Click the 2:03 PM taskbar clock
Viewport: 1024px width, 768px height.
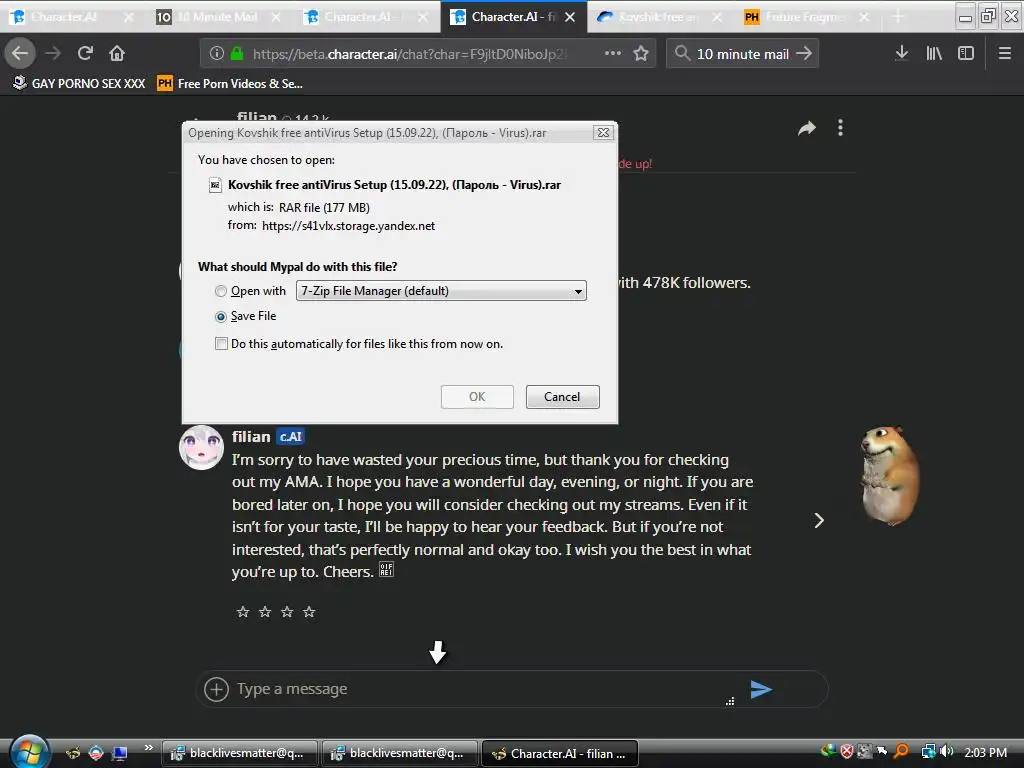pyautogui.click(x=985, y=752)
